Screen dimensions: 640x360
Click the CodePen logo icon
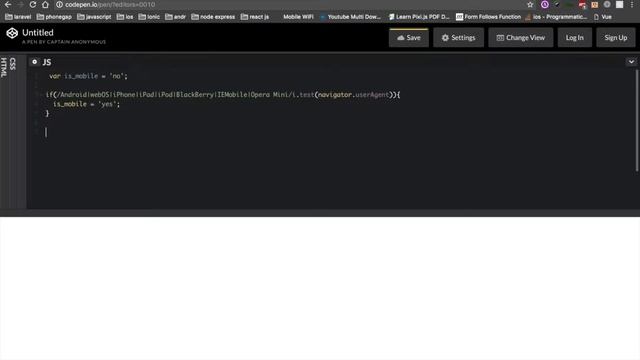[x=12, y=33]
